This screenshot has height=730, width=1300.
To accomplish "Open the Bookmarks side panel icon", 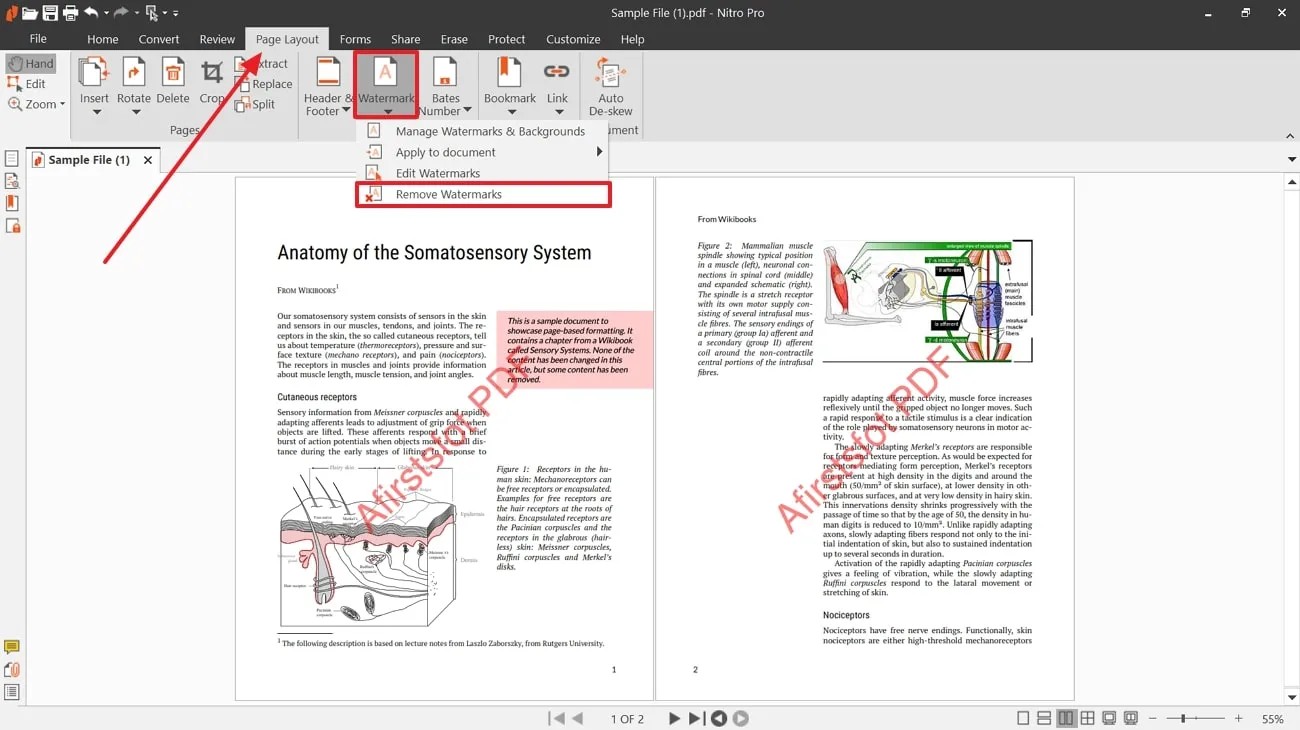I will [x=12, y=203].
